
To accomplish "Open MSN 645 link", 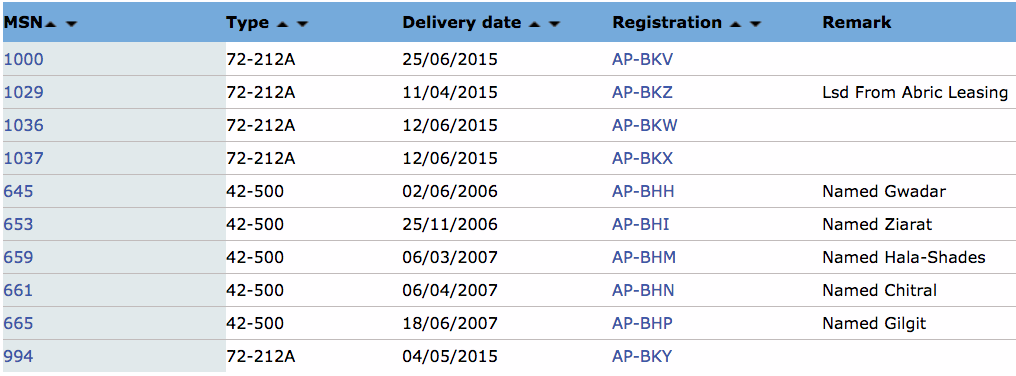I will [x=18, y=192].
